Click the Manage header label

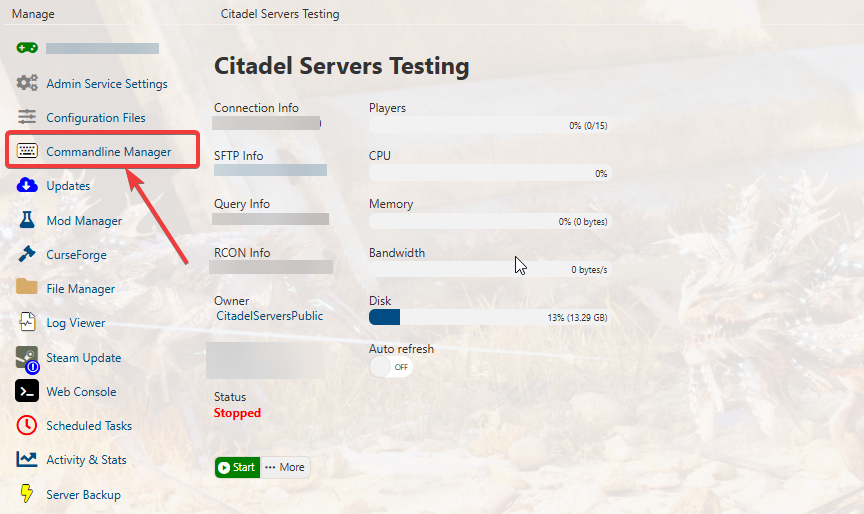(33, 14)
